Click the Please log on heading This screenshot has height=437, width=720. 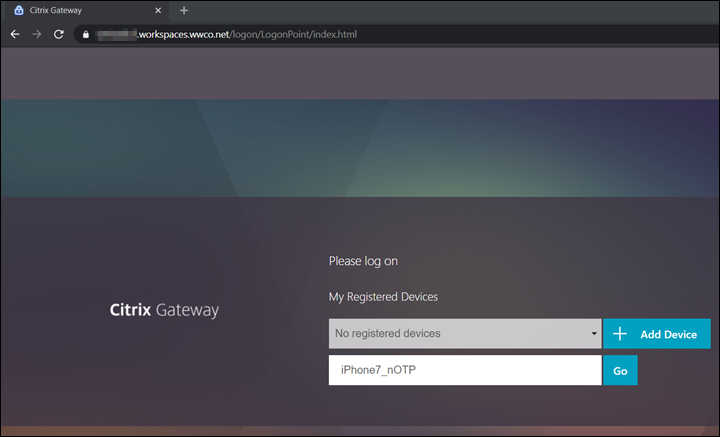pyautogui.click(x=363, y=261)
